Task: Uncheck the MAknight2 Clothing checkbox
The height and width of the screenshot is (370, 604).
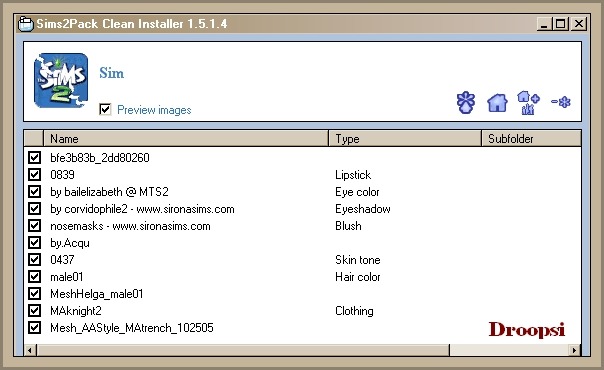Action: click(34, 310)
